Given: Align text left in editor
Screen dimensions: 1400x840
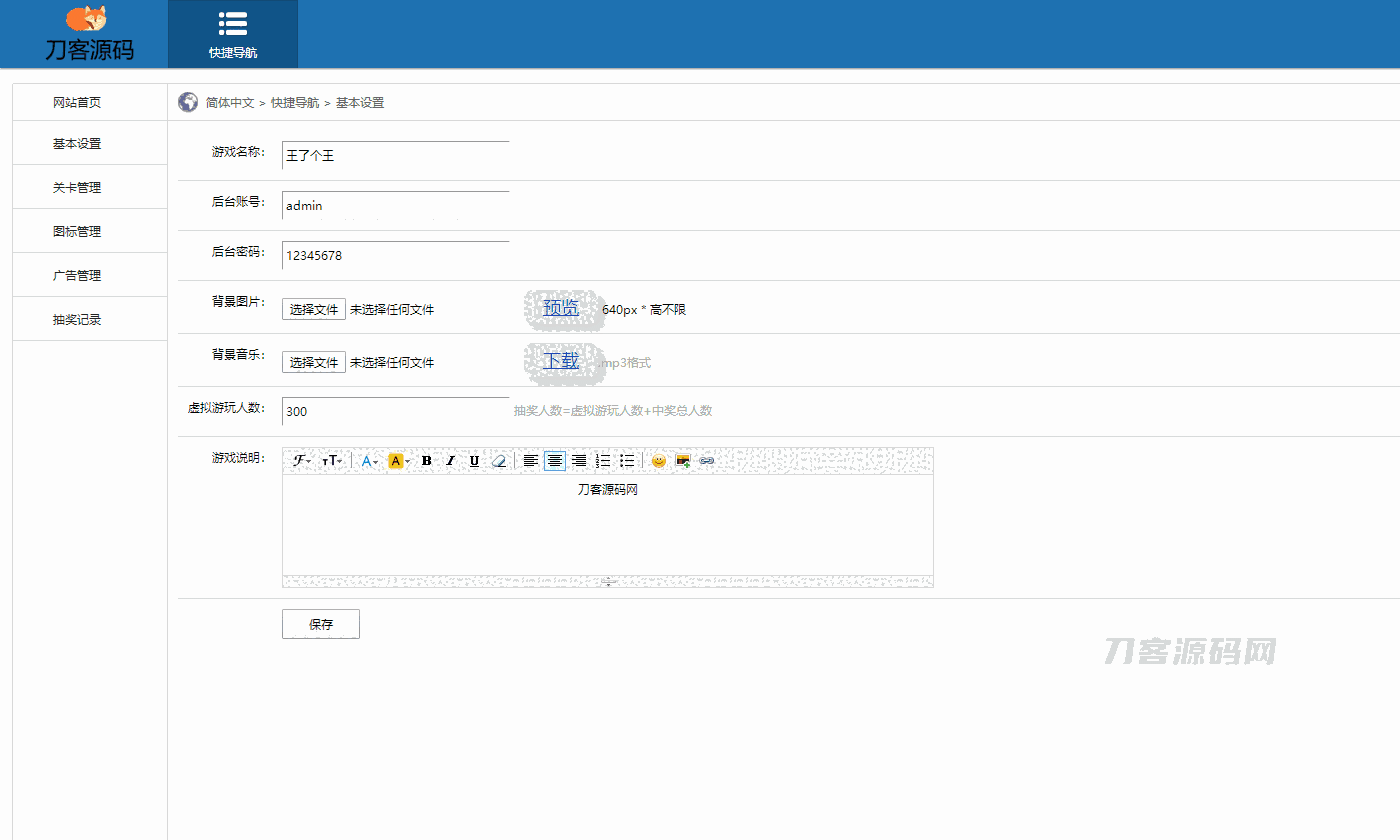Looking at the screenshot, I should [530, 461].
